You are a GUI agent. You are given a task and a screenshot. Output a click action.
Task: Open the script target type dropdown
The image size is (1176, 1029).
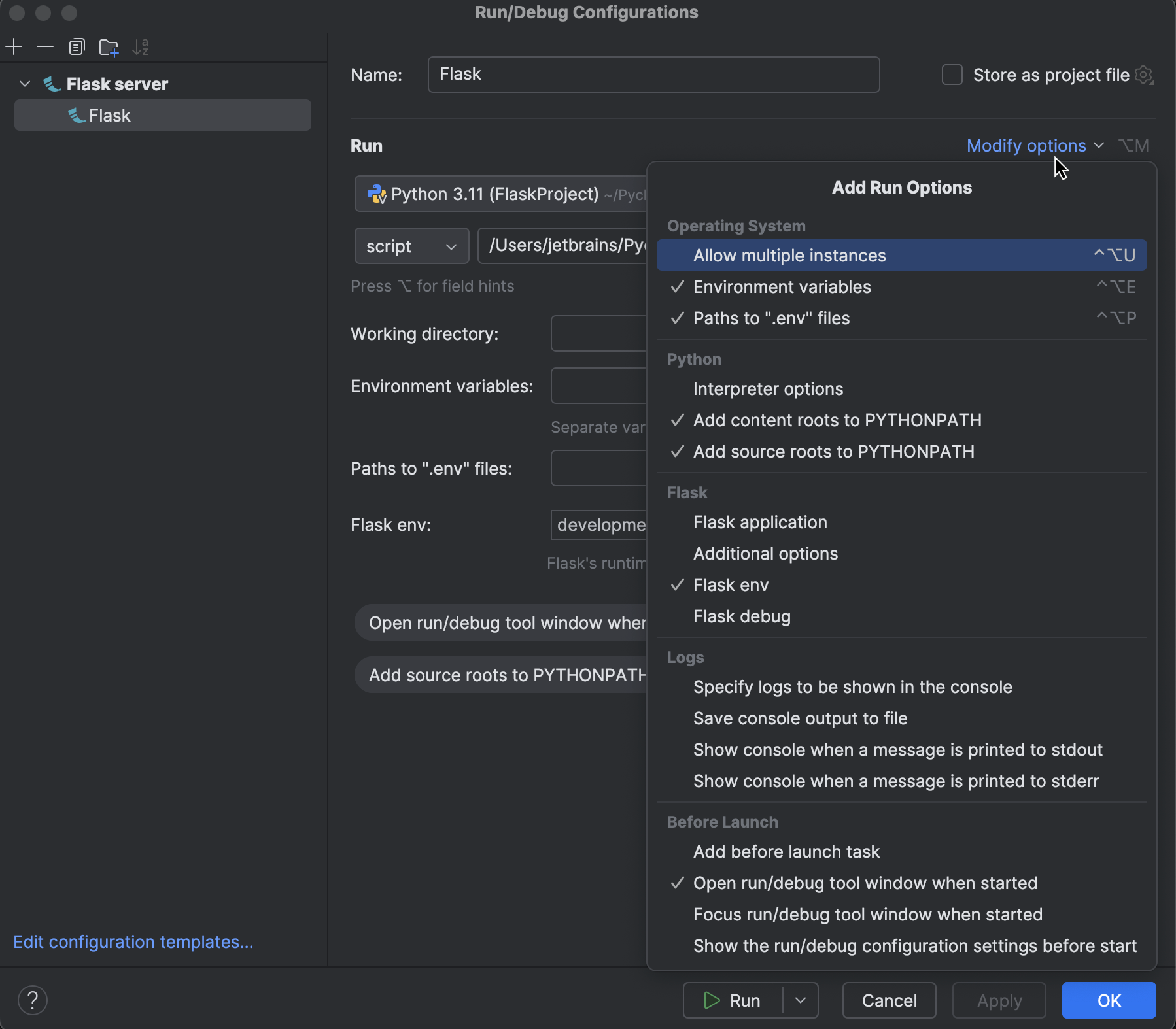[411, 246]
